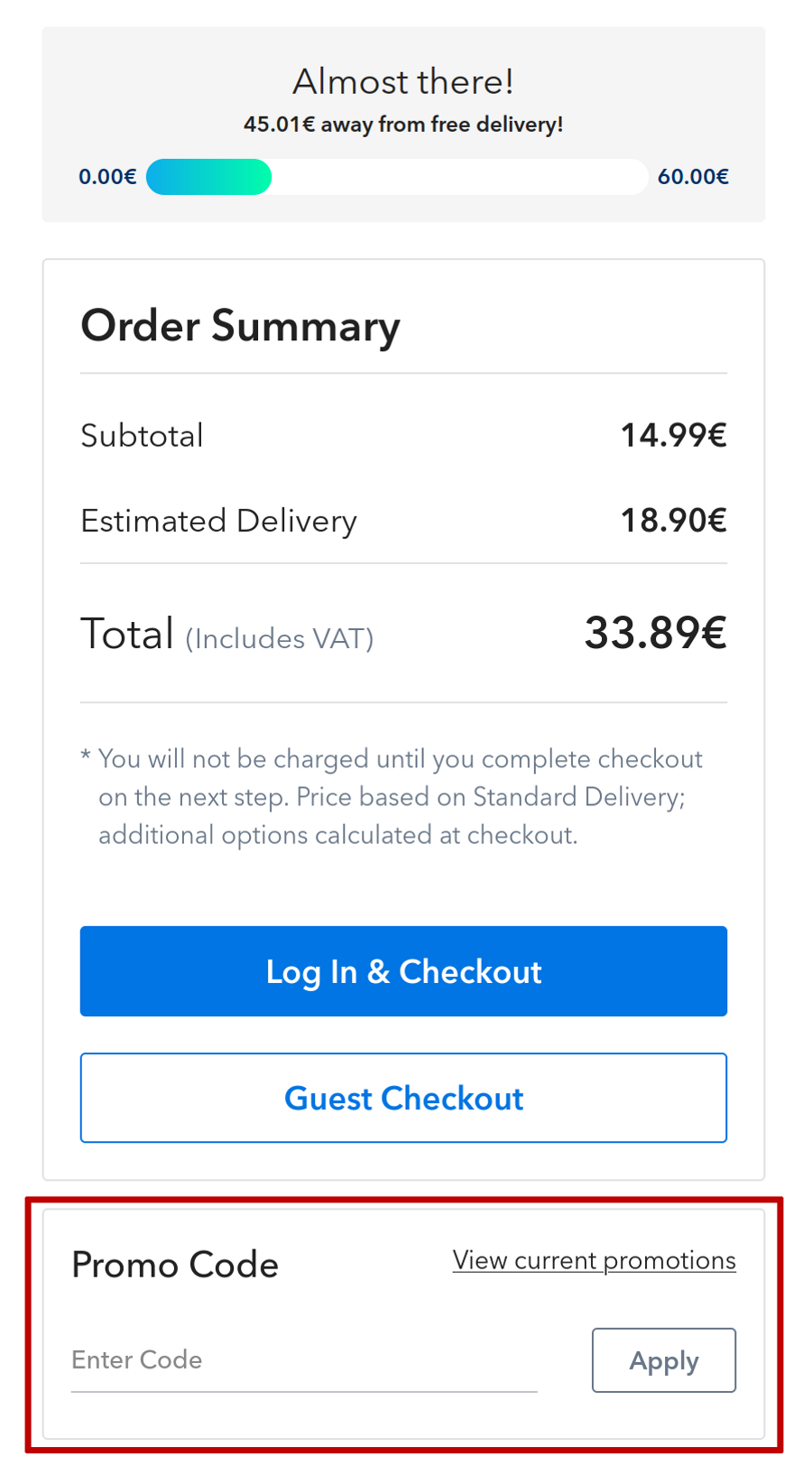
Task: Open the View current promotions link
Action: point(594,1260)
